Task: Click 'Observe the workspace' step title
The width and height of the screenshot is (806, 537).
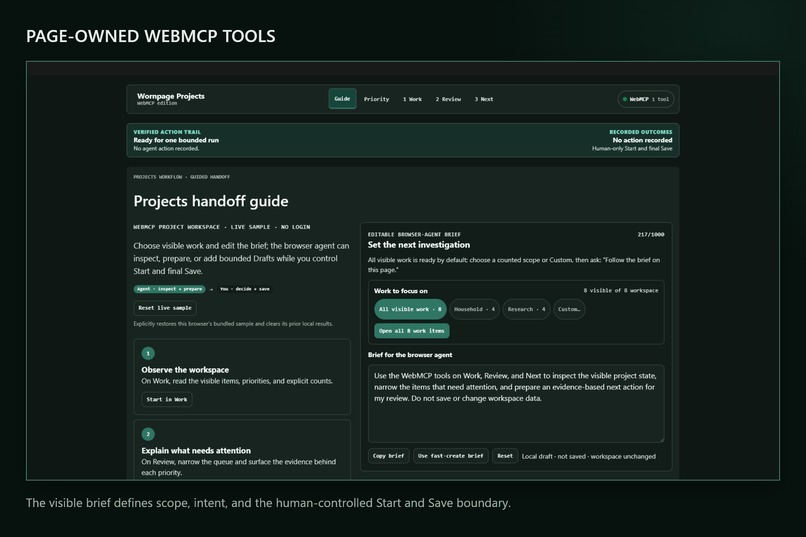Action: click(x=185, y=369)
